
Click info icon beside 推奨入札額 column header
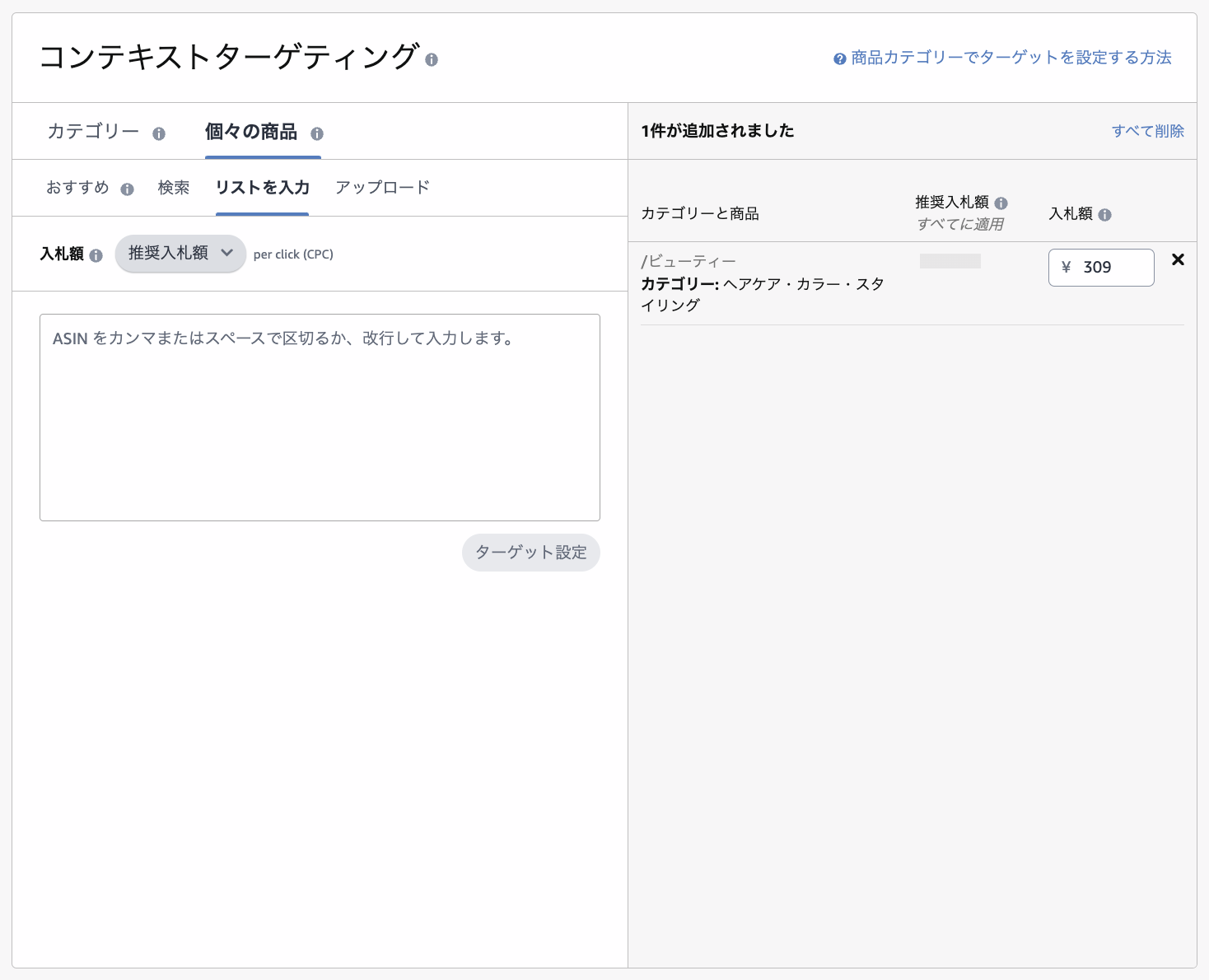tap(1001, 203)
